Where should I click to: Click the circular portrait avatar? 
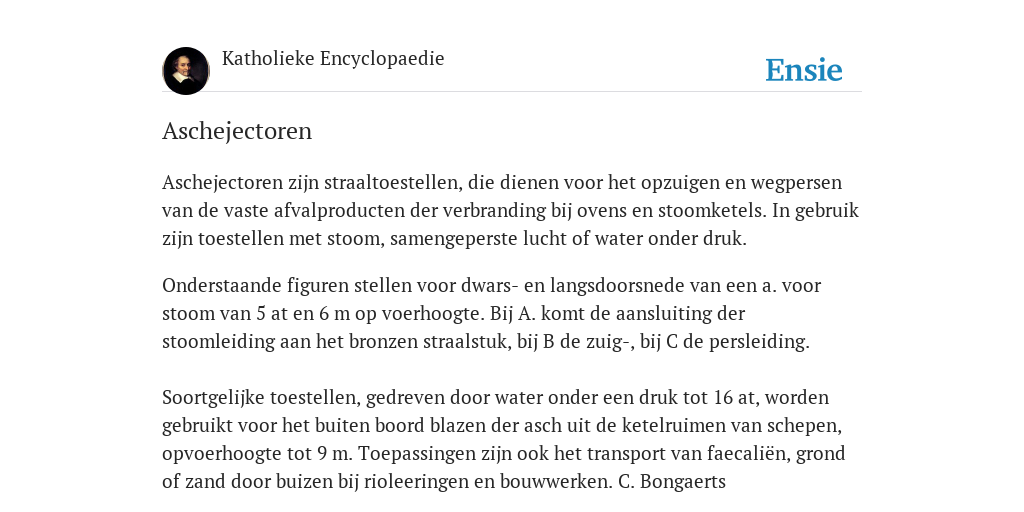pyautogui.click(x=186, y=71)
